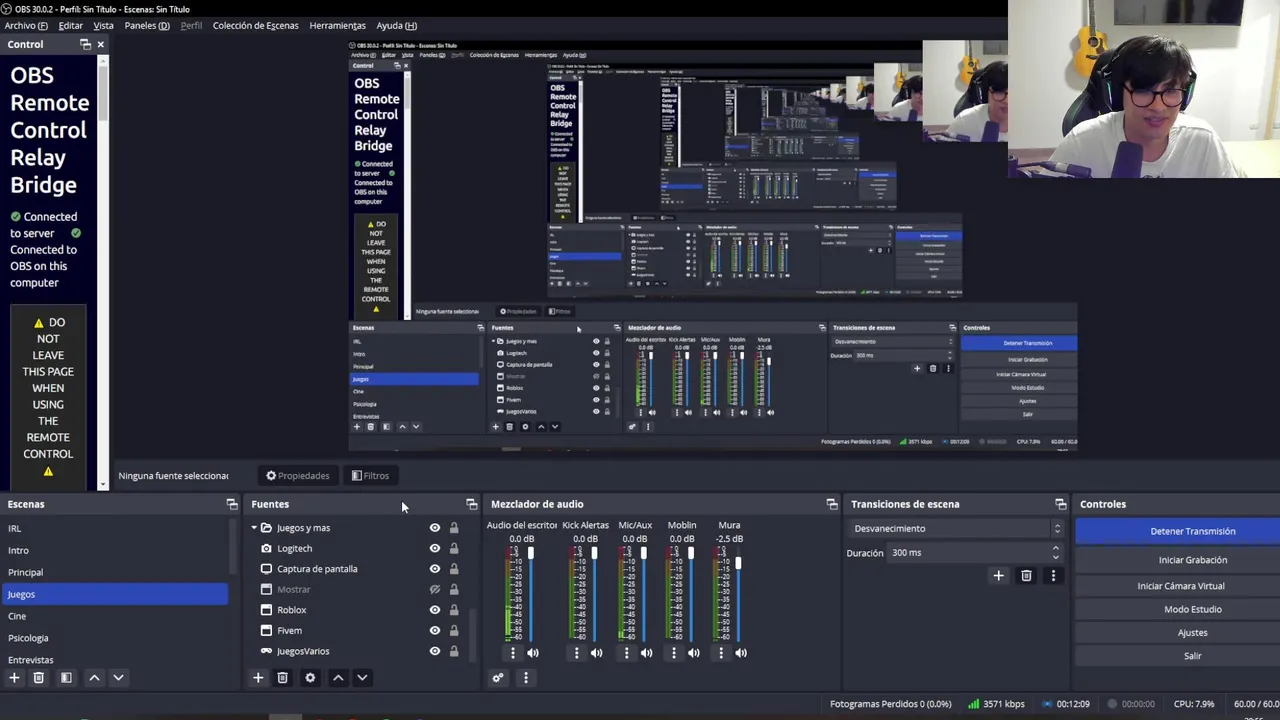This screenshot has width=1280, height=720.
Task: Move the source down in the Fuentes toolbar
Action: pyautogui.click(x=362, y=678)
